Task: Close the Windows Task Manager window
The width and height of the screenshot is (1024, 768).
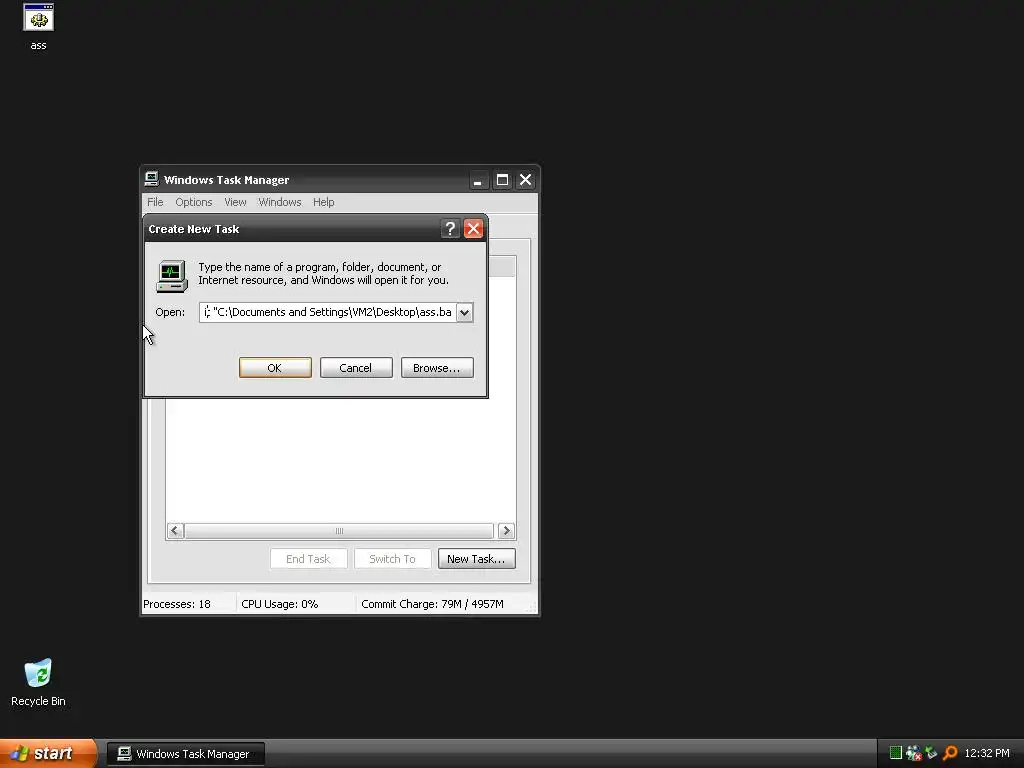Action: [x=526, y=180]
